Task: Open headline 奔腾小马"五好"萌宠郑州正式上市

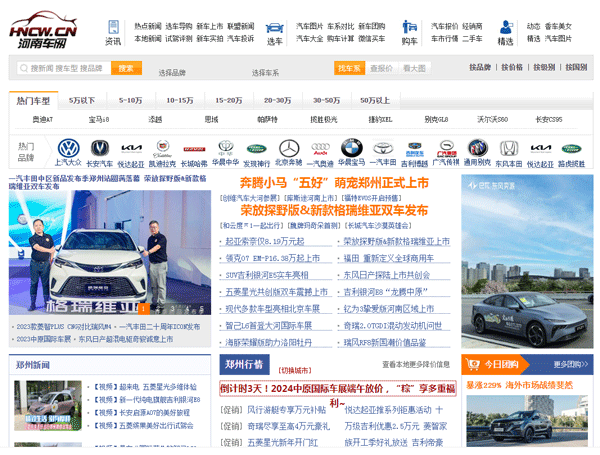Action: pos(334,183)
